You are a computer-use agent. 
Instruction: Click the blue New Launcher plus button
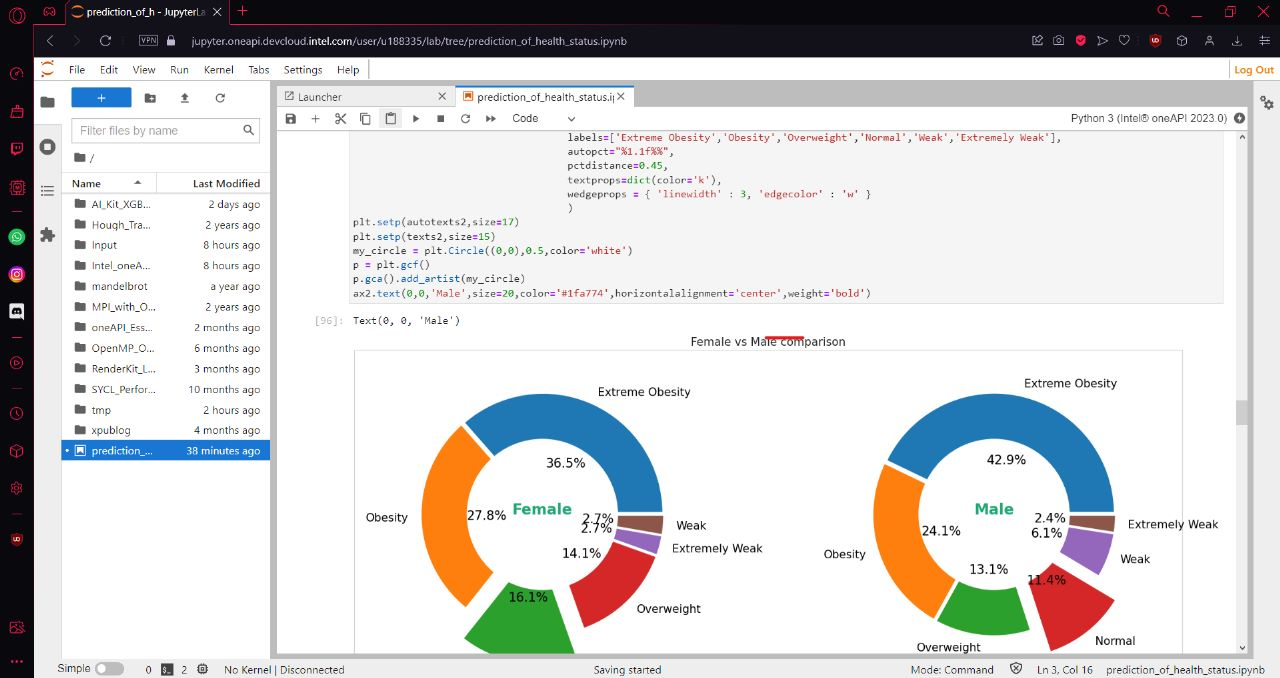[101, 98]
